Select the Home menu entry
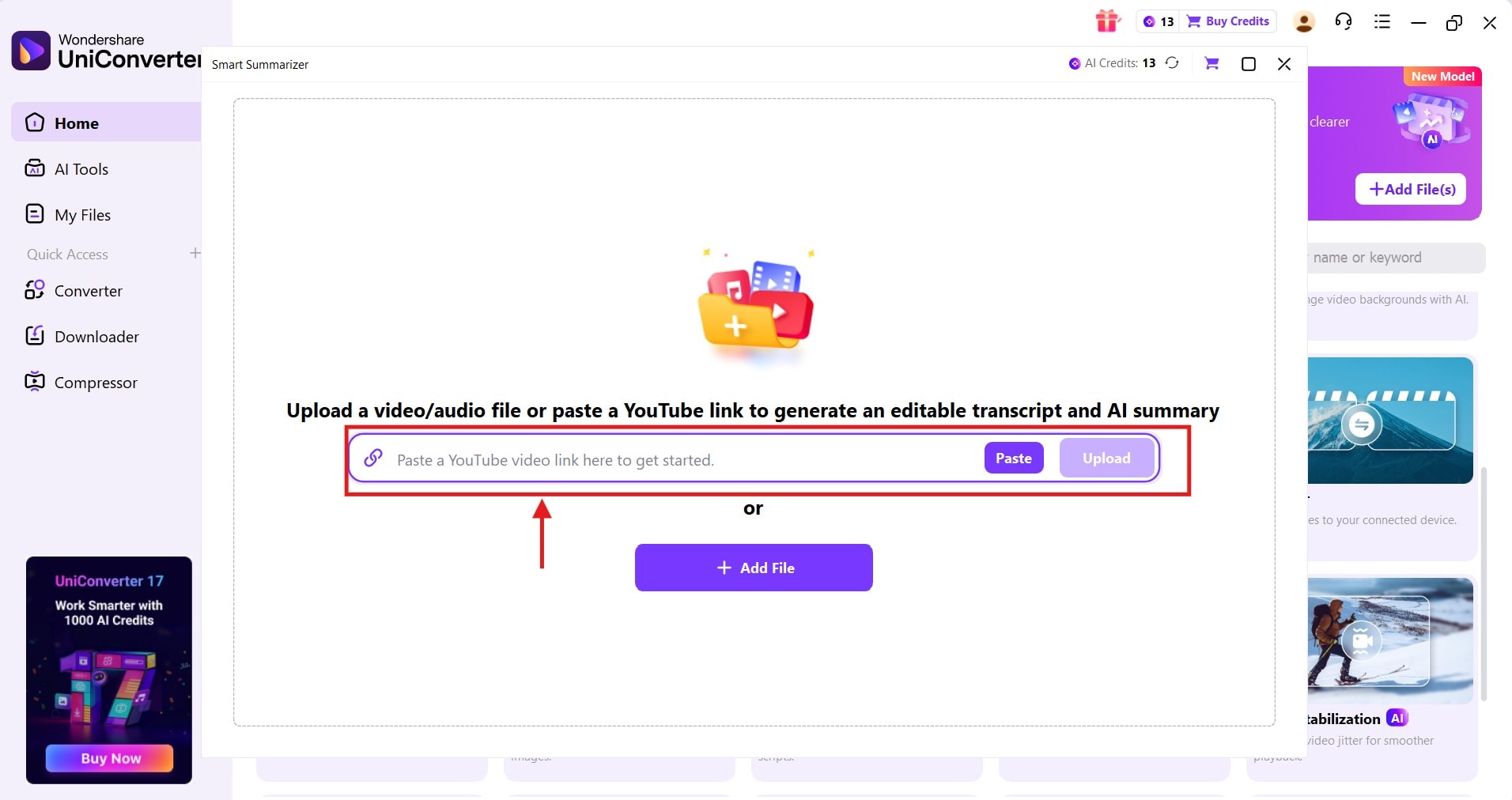 (x=76, y=123)
